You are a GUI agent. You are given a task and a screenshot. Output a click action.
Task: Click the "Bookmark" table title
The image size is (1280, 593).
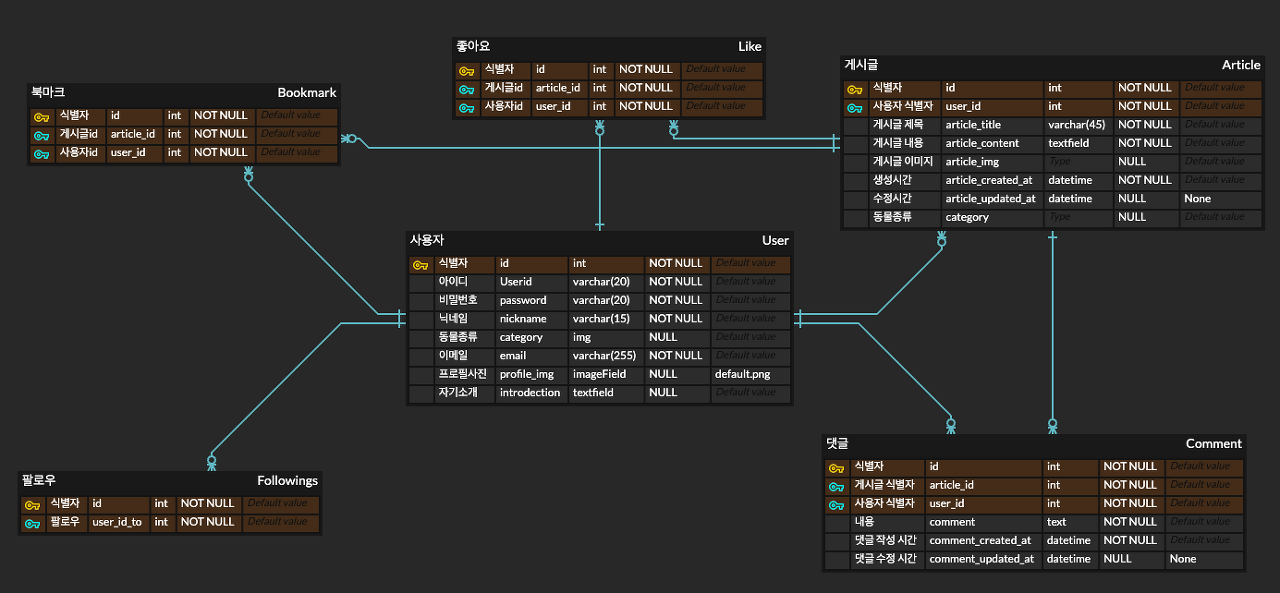(307, 92)
